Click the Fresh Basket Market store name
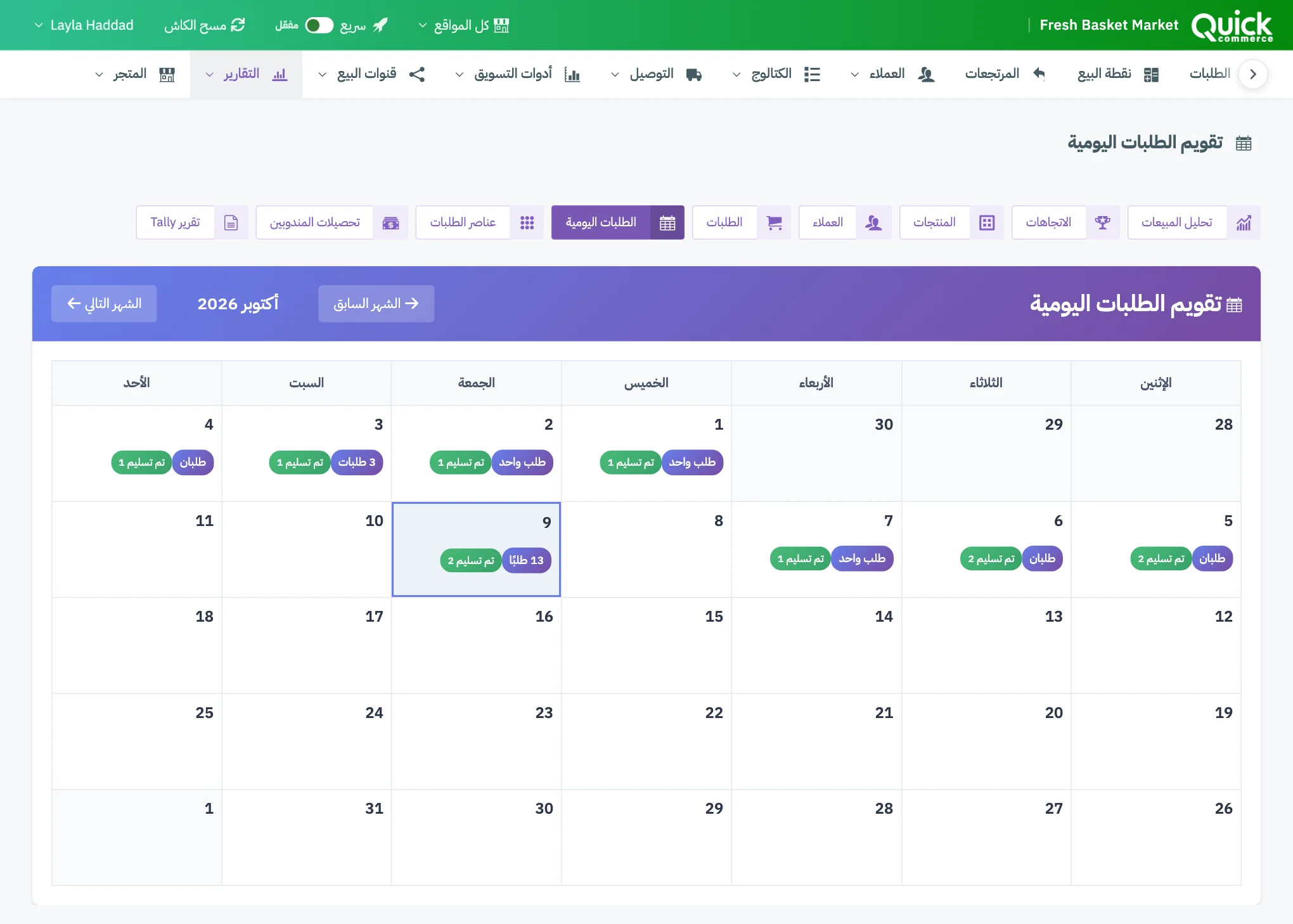1293x924 pixels. (1109, 25)
